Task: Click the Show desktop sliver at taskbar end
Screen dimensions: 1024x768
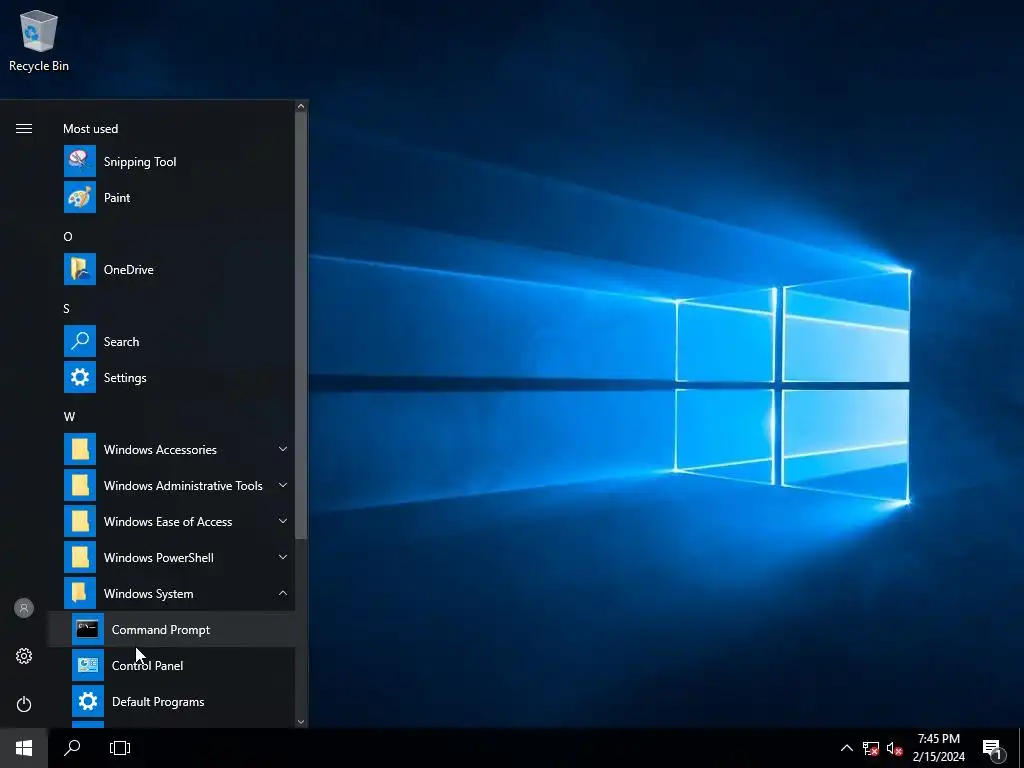Action: (1021, 748)
